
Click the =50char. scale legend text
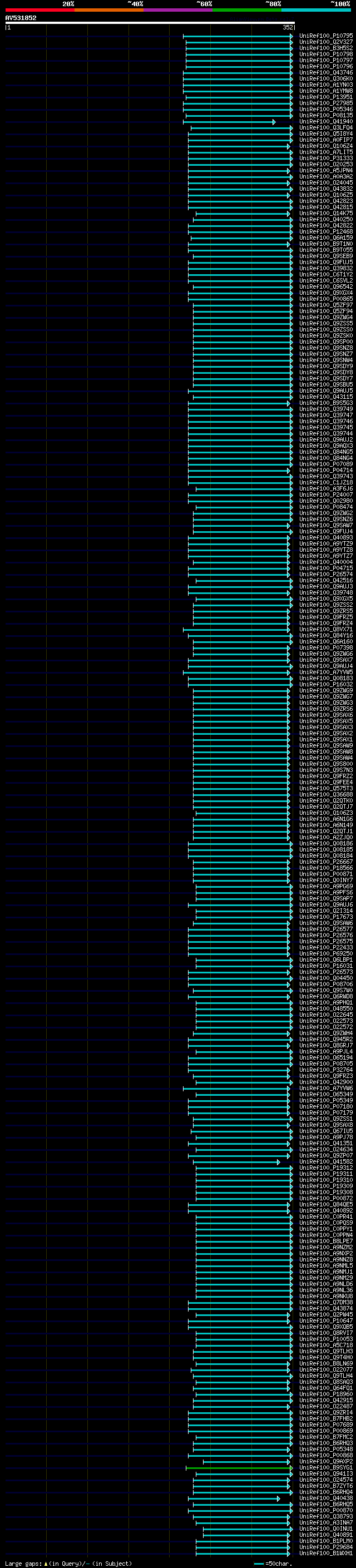(x=279, y=1564)
